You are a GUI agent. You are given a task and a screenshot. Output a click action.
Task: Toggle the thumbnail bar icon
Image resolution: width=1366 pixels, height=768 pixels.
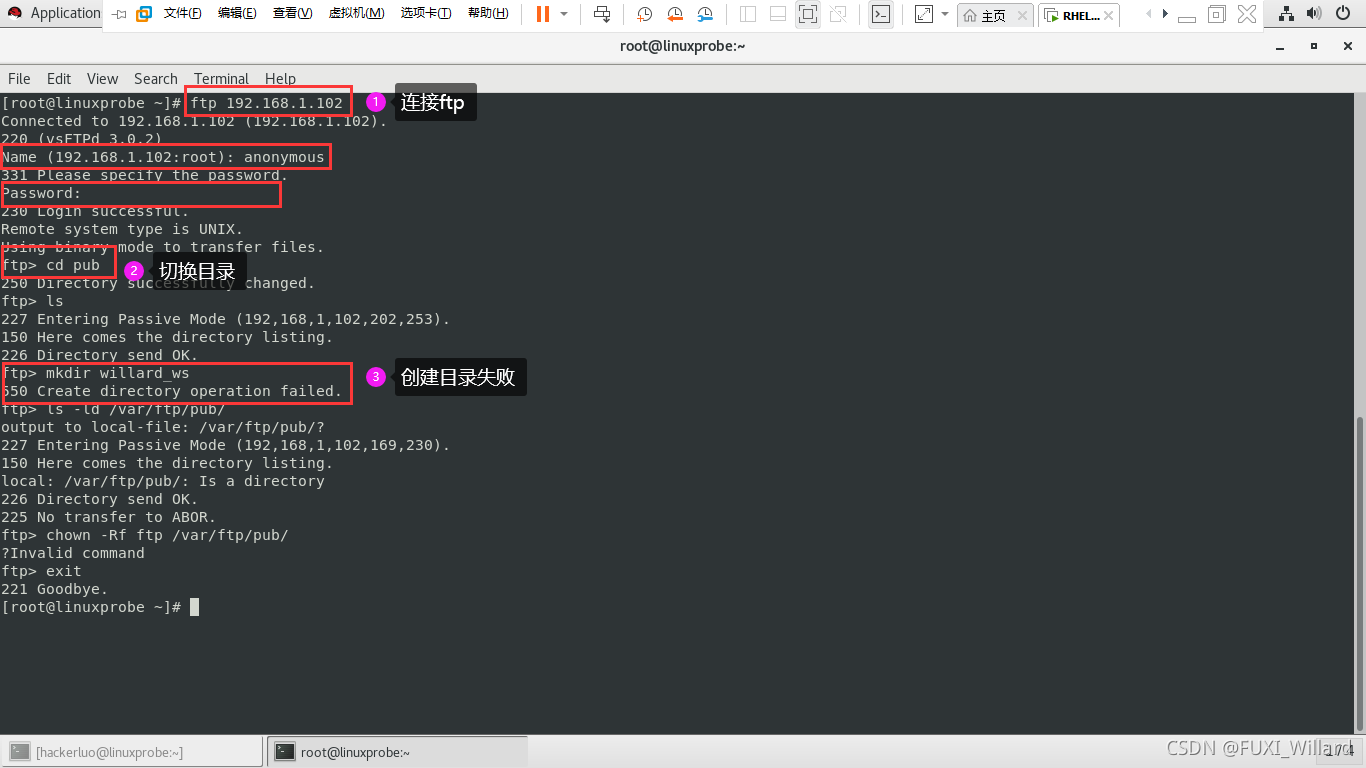777,14
